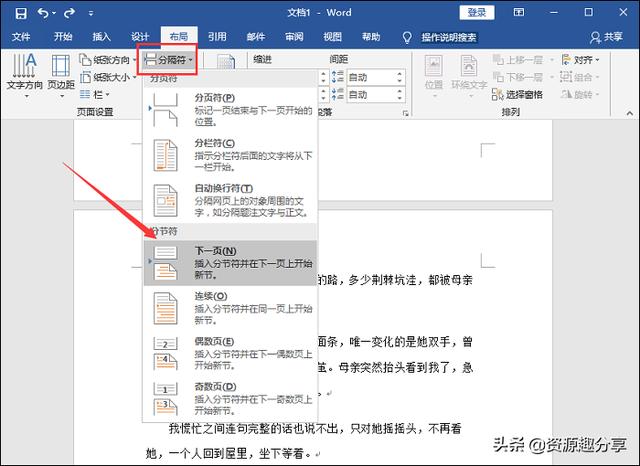Switch to the 邮件 tab
The width and height of the screenshot is (640, 466).
tap(256, 37)
